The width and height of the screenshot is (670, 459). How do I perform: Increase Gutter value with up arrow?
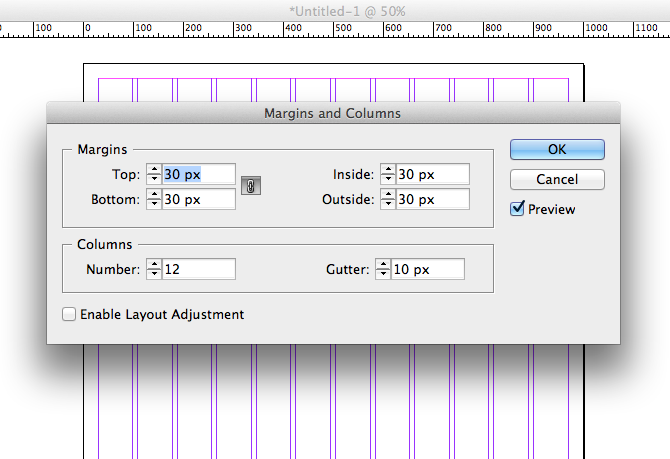[383, 263]
